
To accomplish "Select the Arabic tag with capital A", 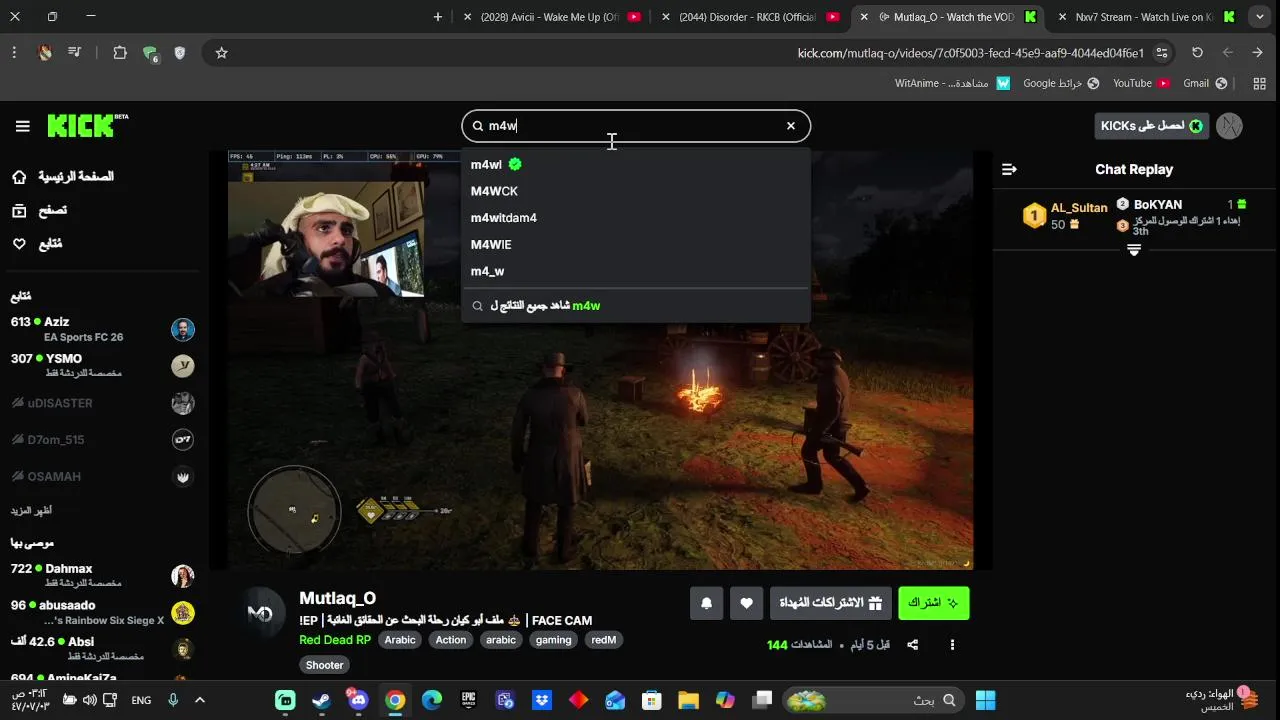I will pos(400,640).
